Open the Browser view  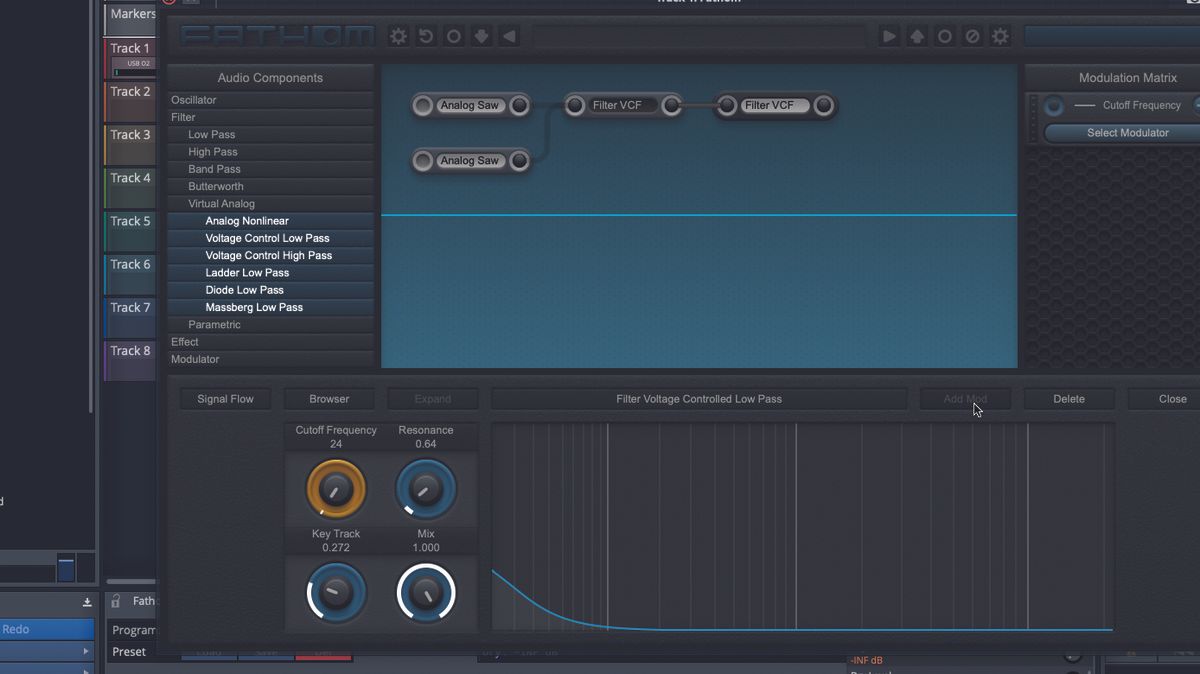tap(329, 399)
